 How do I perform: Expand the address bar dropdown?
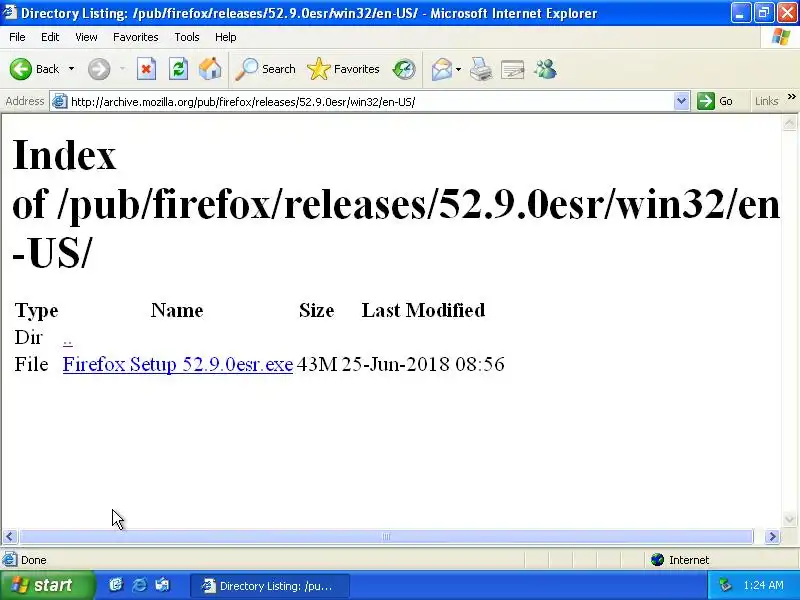(x=681, y=102)
